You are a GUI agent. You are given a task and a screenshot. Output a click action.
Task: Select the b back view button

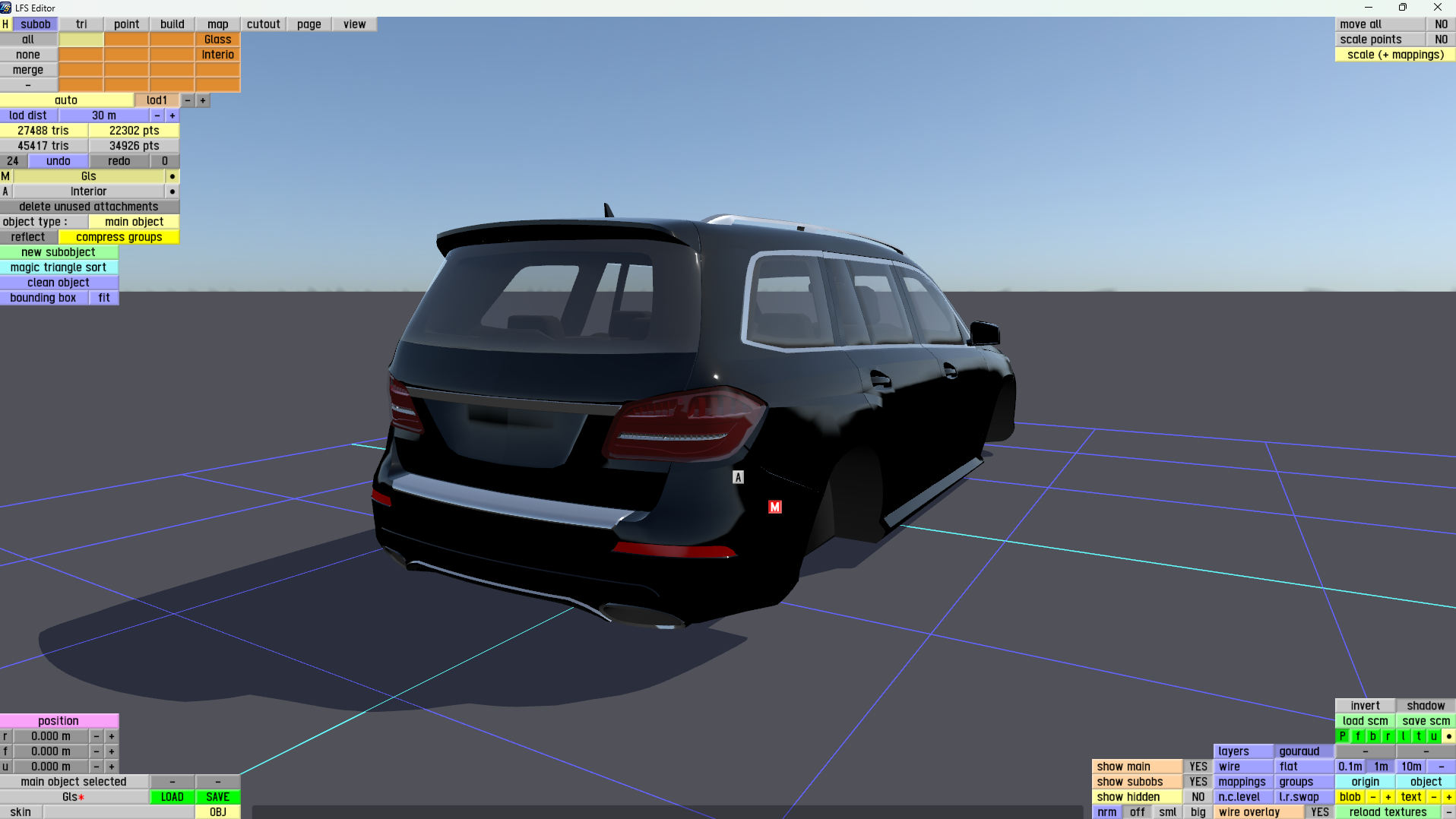point(1373,736)
